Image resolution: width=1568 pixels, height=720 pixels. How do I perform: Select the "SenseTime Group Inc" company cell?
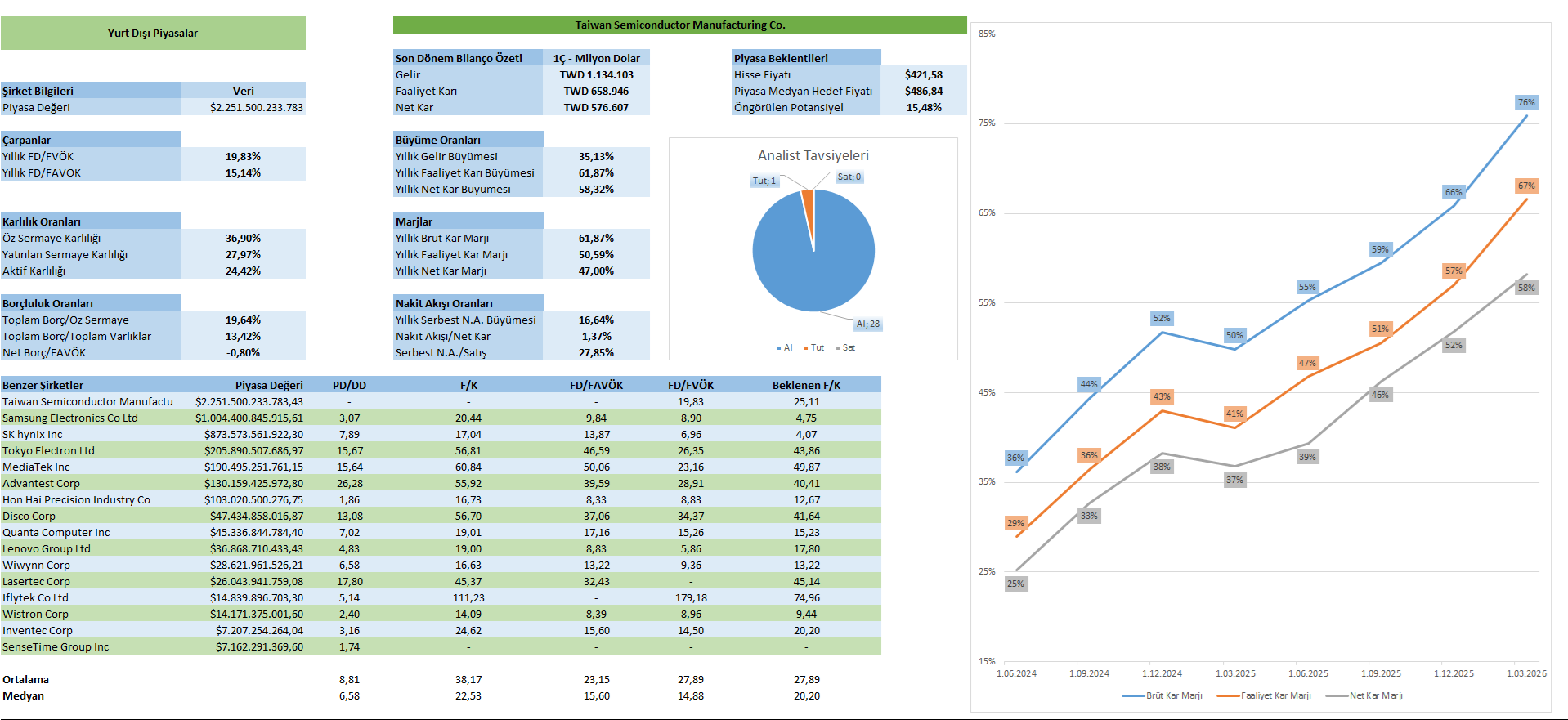[56, 646]
